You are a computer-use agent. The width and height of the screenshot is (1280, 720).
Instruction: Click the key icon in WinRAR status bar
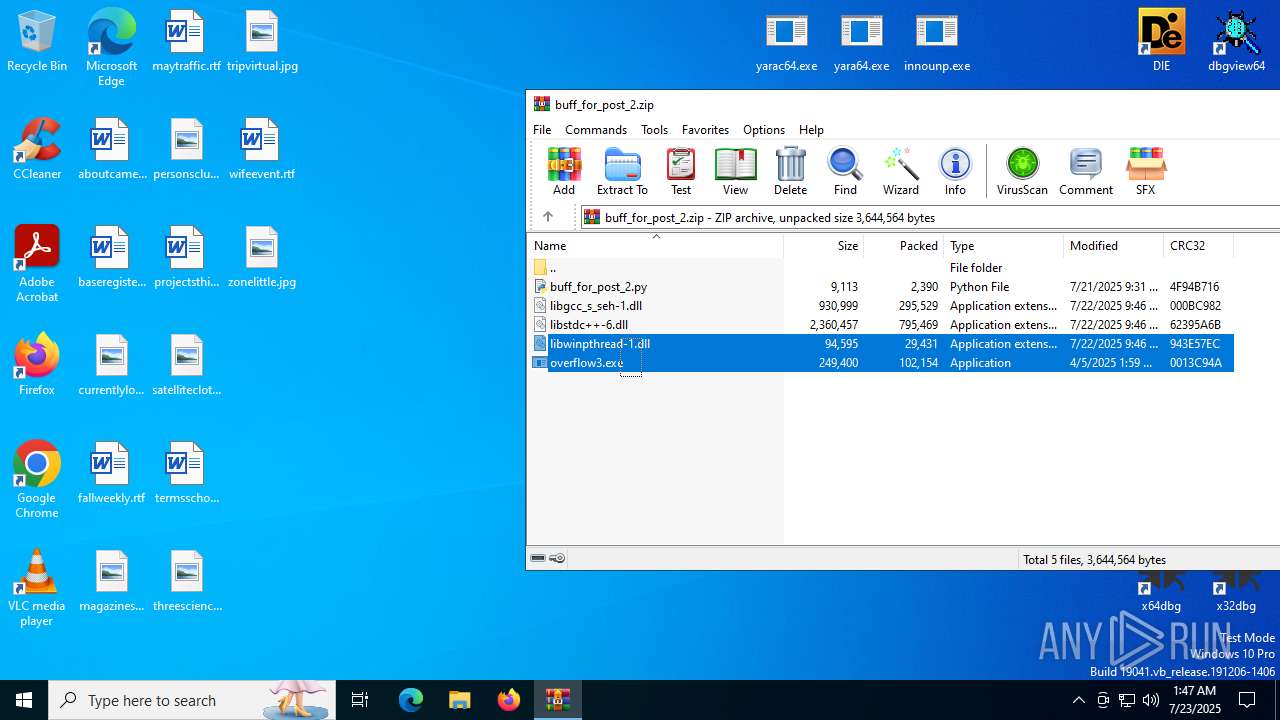point(557,559)
